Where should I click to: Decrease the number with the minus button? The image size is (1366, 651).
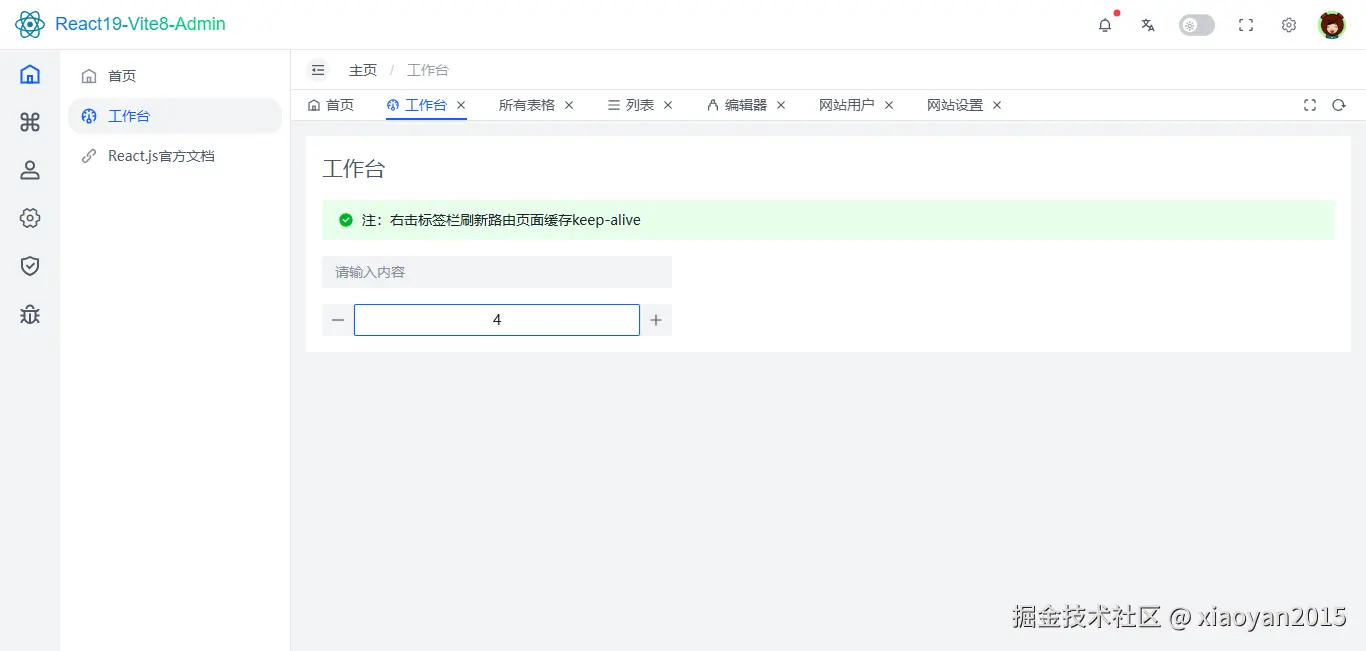pos(338,320)
